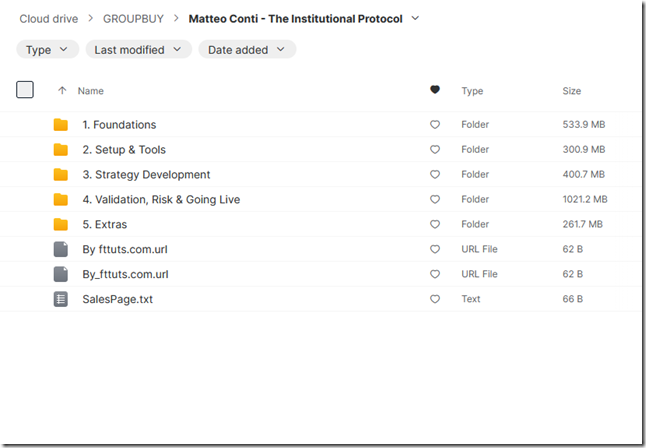Screen dimensions: 646x448
Task: Click the 2. Setup & Tools folder icon
Action: pos(61,150)
